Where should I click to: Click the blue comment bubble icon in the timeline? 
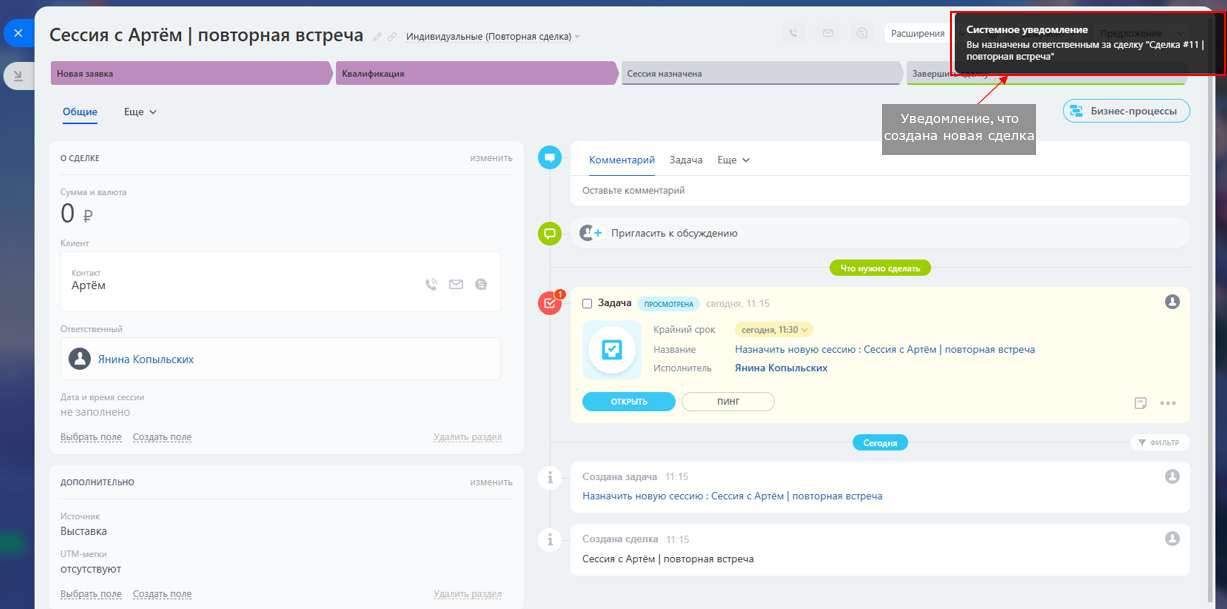[549, 158]
